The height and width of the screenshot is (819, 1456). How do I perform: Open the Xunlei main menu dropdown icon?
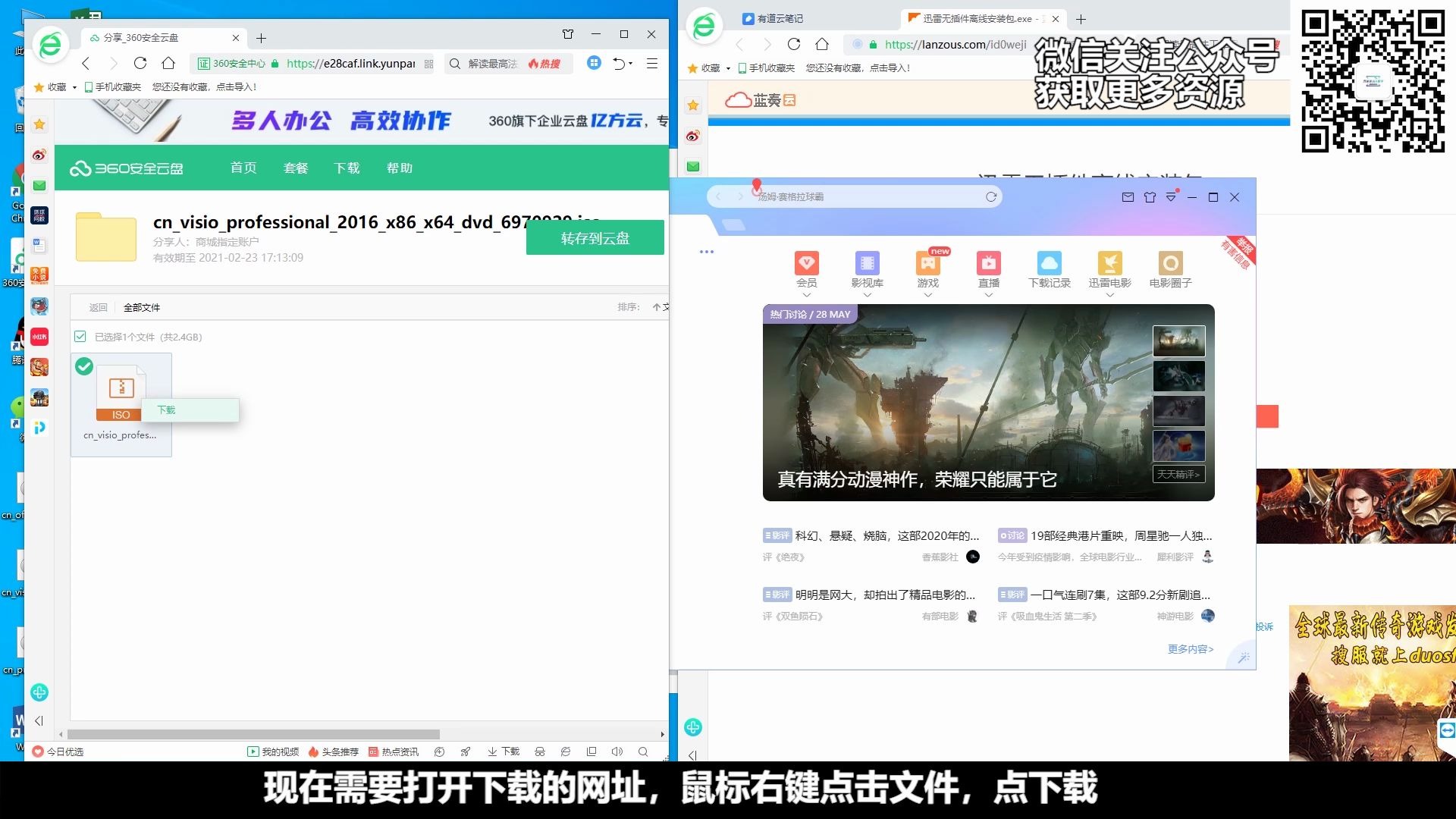point(1172,196)
